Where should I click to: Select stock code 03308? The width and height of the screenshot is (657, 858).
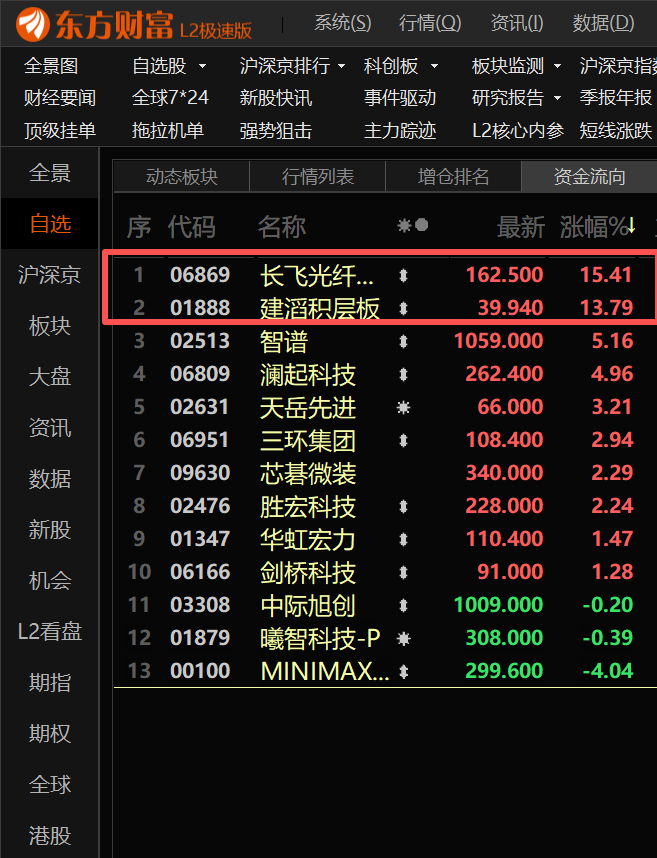tap(200, 605)
